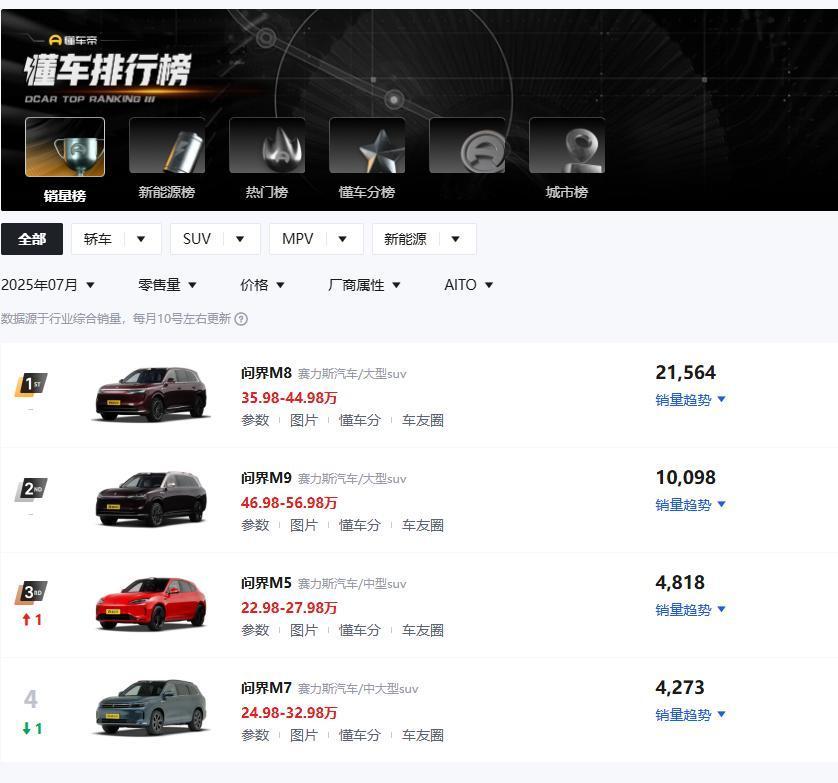Image resolution: width=838 pixels, height=783 pixels.
Task: Open 懂车分 for 问界M7
Action: click(x=360, y=735)
